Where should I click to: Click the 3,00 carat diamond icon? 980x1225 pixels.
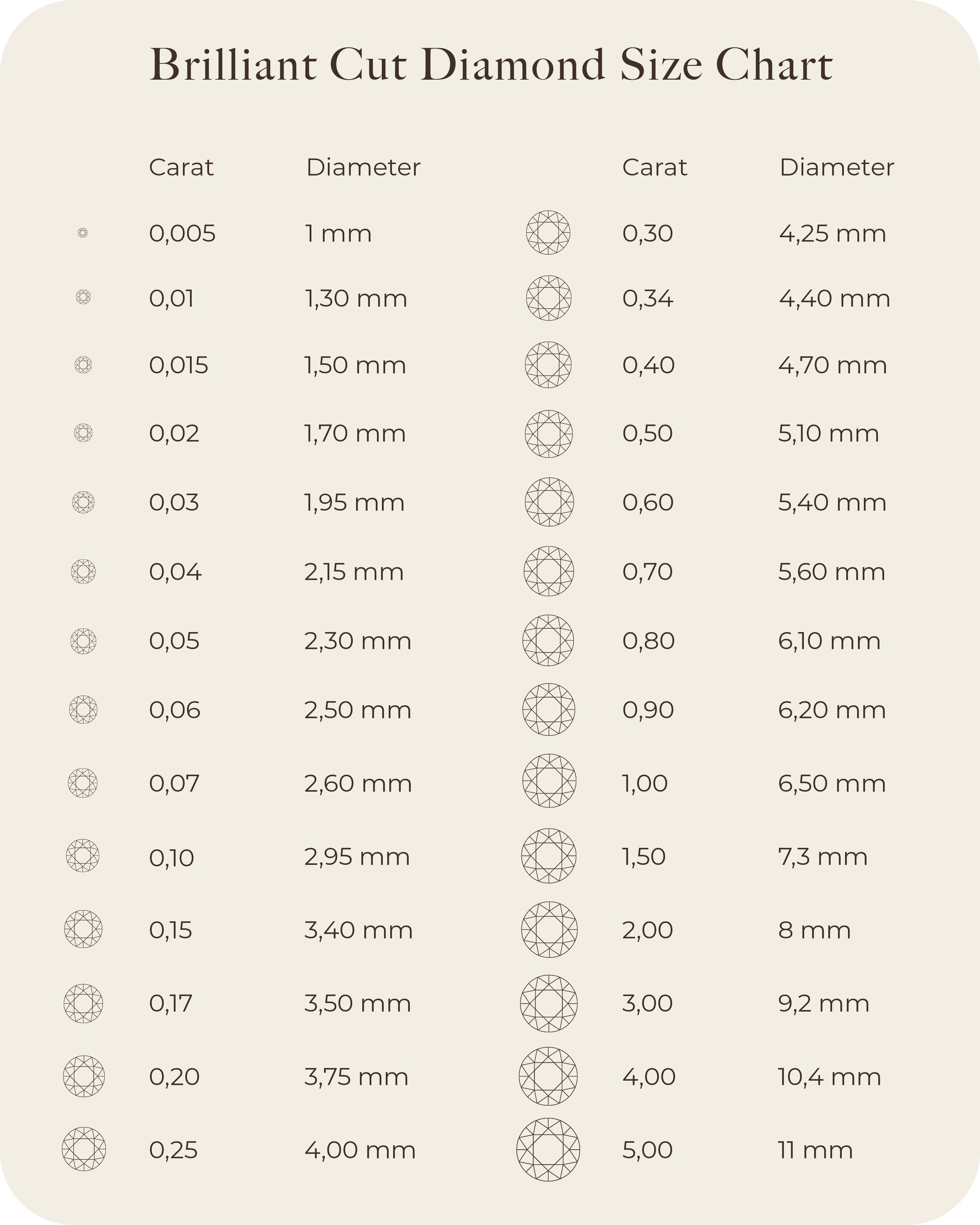pos(549,1003)
